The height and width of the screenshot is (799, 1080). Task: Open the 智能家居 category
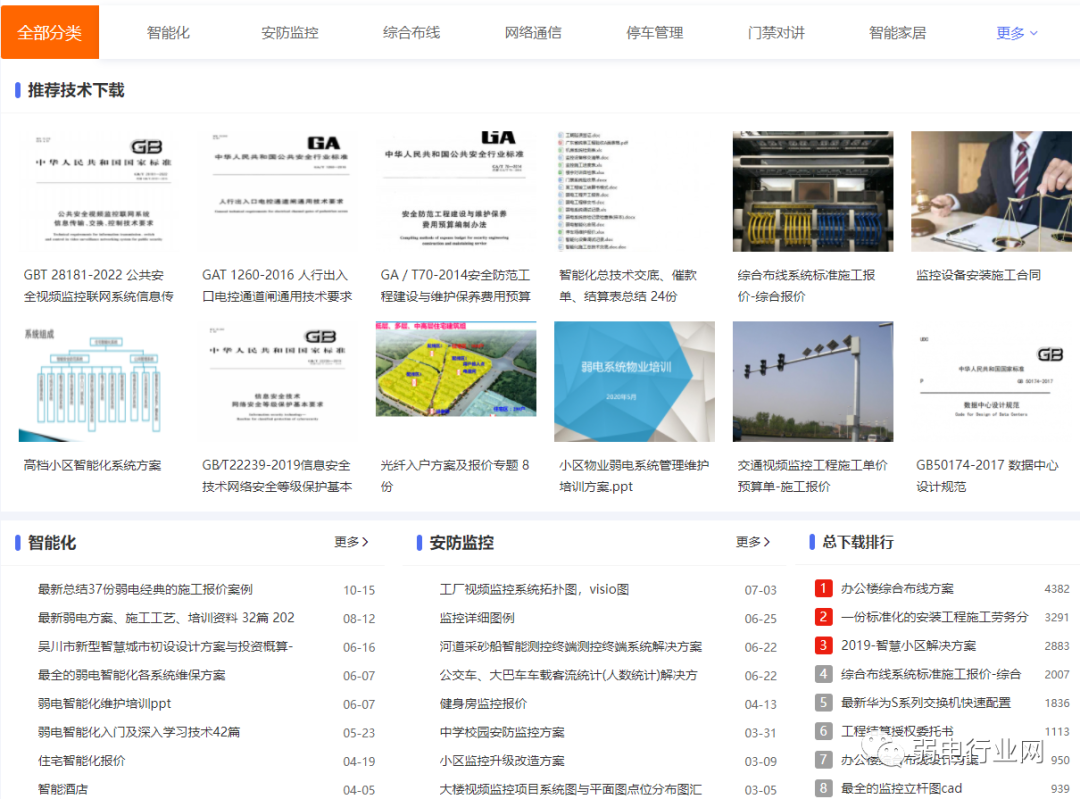tap(898, 31)
